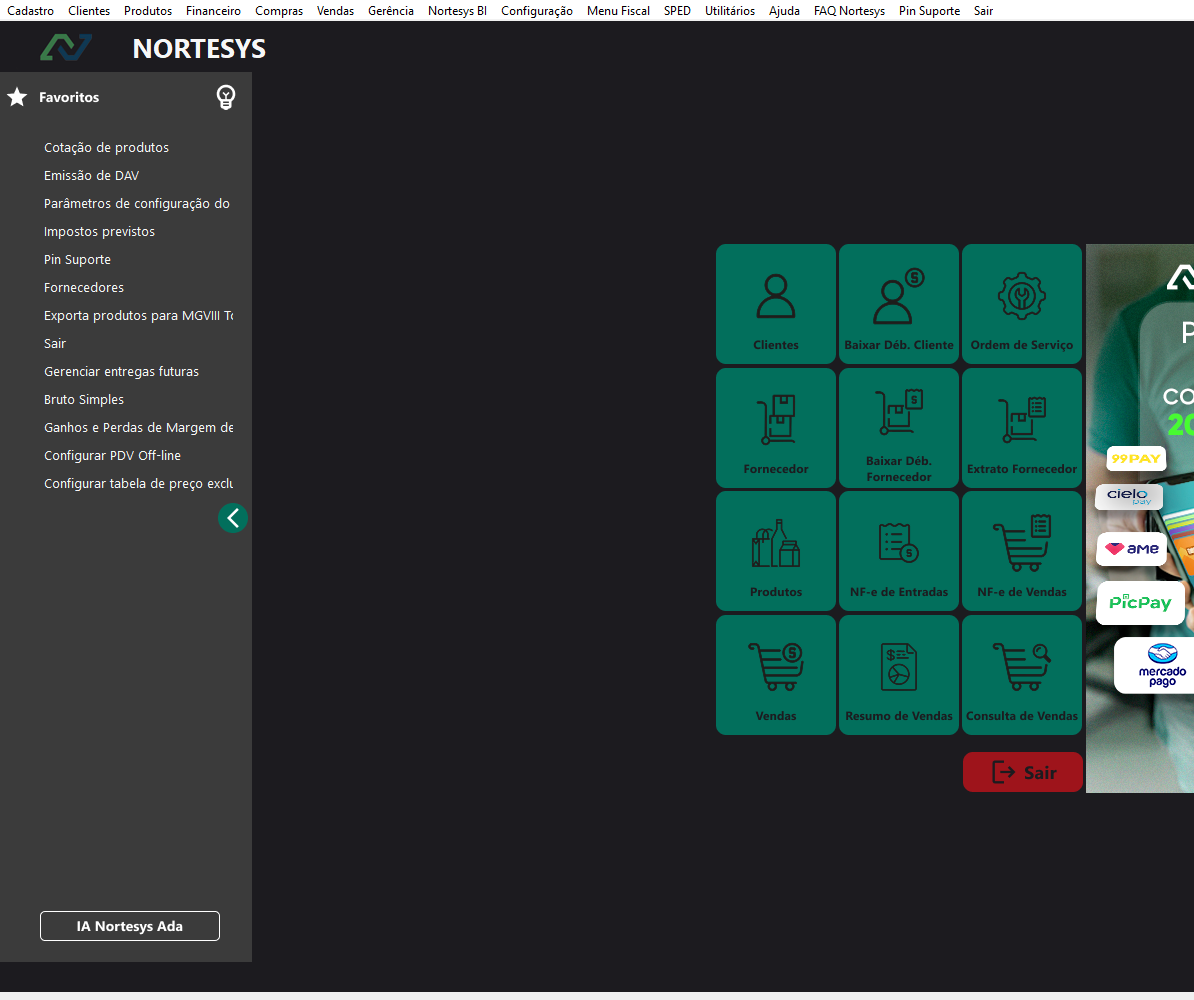
Task: Open the Extrato Fornecedor tile
Action: [1021, 427]
